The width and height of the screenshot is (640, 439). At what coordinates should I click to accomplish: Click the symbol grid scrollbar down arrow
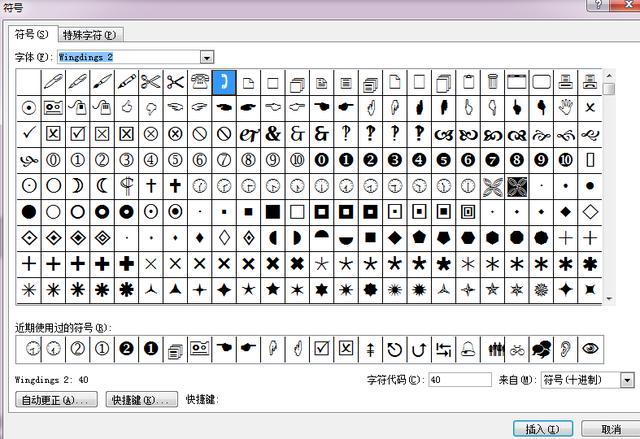pos(609,299)
